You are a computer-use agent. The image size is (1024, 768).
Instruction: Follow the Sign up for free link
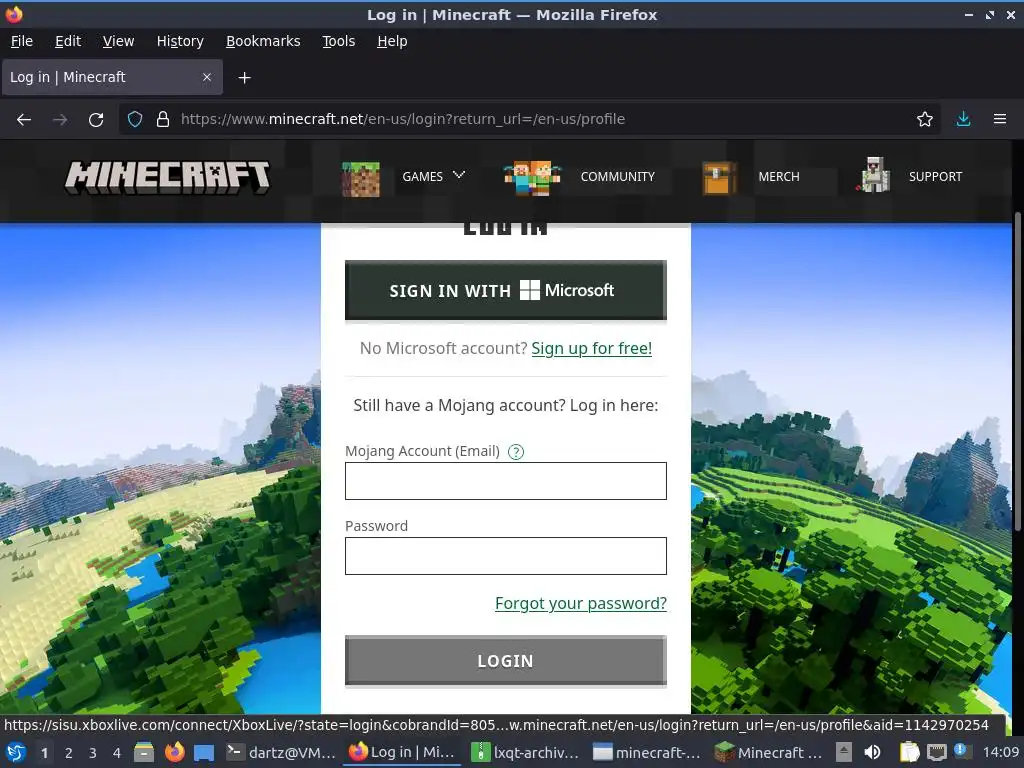tap(592, 348)
